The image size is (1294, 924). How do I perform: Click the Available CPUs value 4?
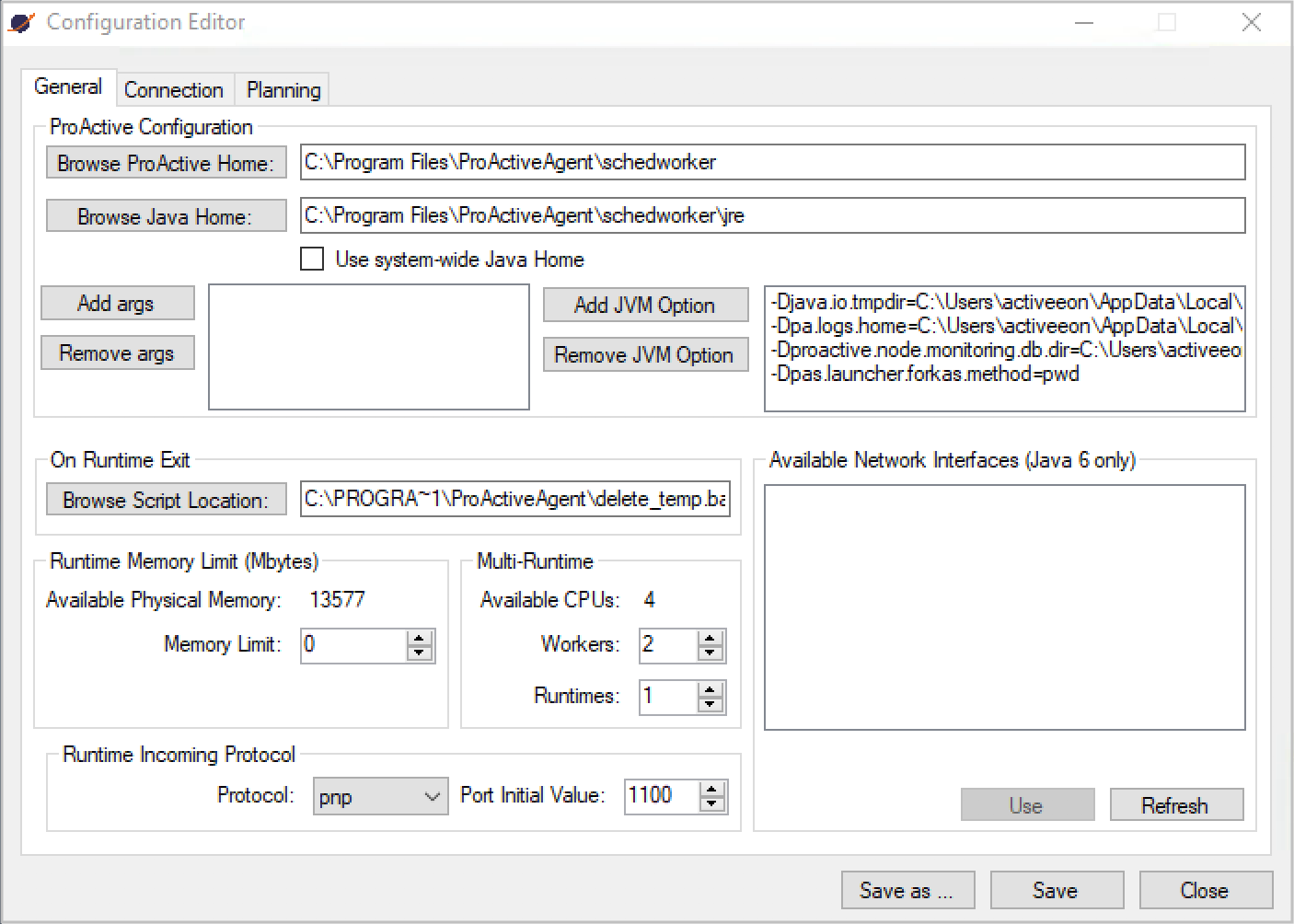650,600
